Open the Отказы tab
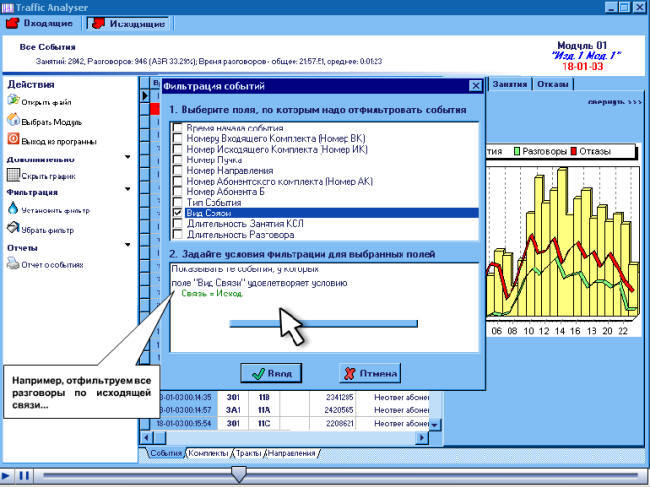This screenshot has height=487, width=650. click(552, 84)
